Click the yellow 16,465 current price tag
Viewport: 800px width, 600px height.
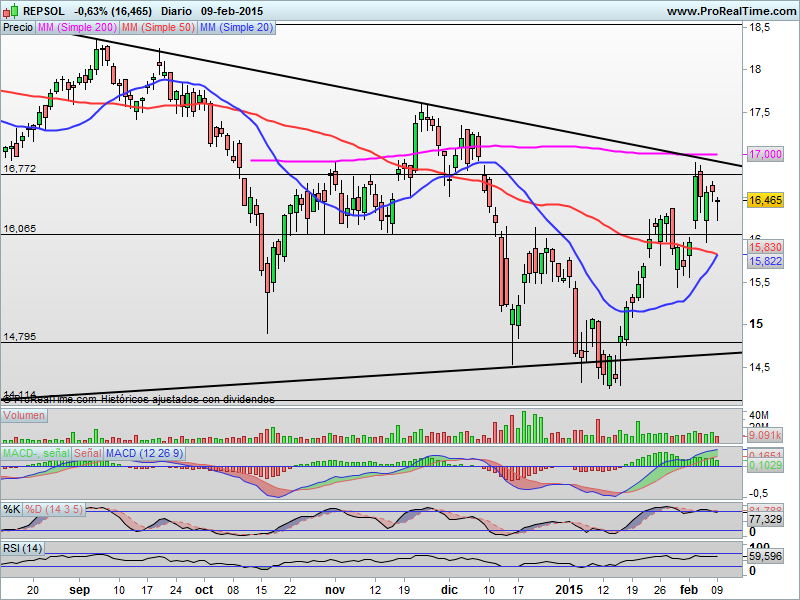click(765, 200)
